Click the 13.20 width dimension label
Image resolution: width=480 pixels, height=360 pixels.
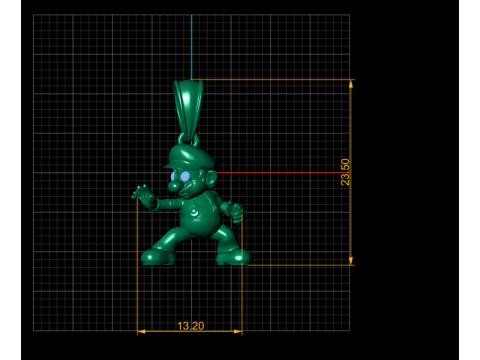(x=191, y=326)
